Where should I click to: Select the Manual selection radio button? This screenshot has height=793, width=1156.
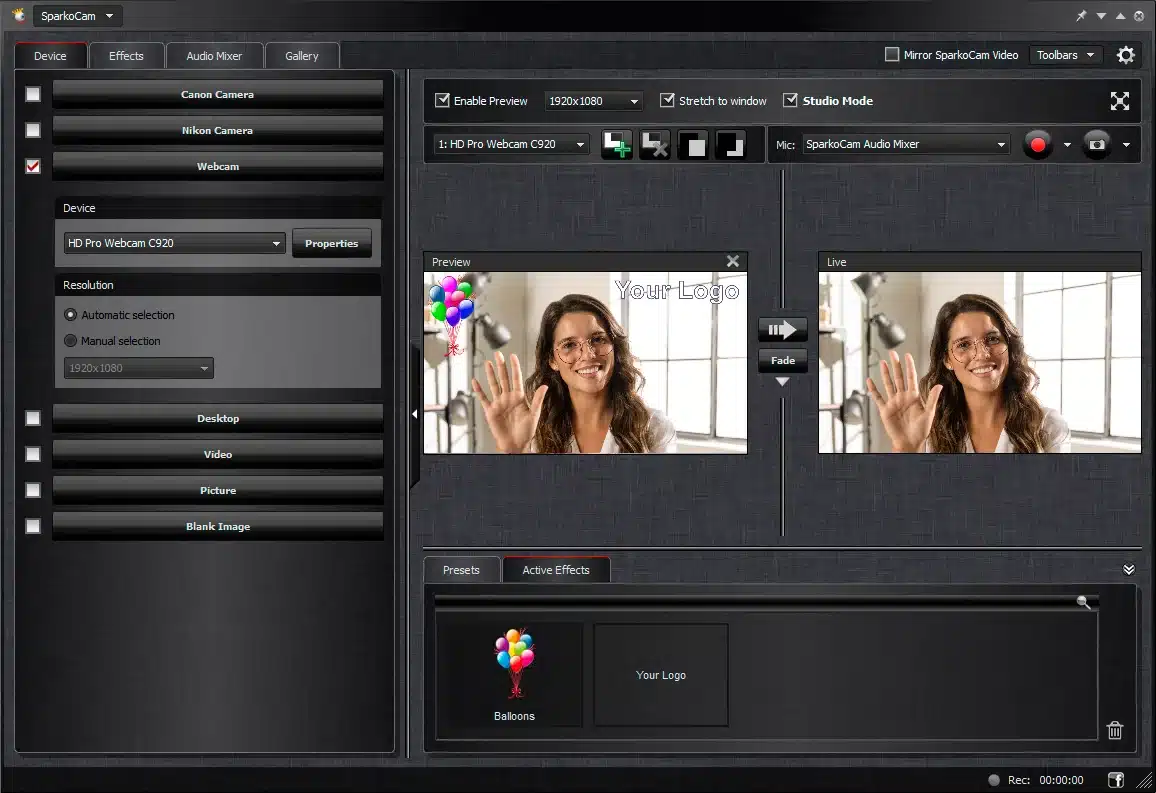point(71,341)
